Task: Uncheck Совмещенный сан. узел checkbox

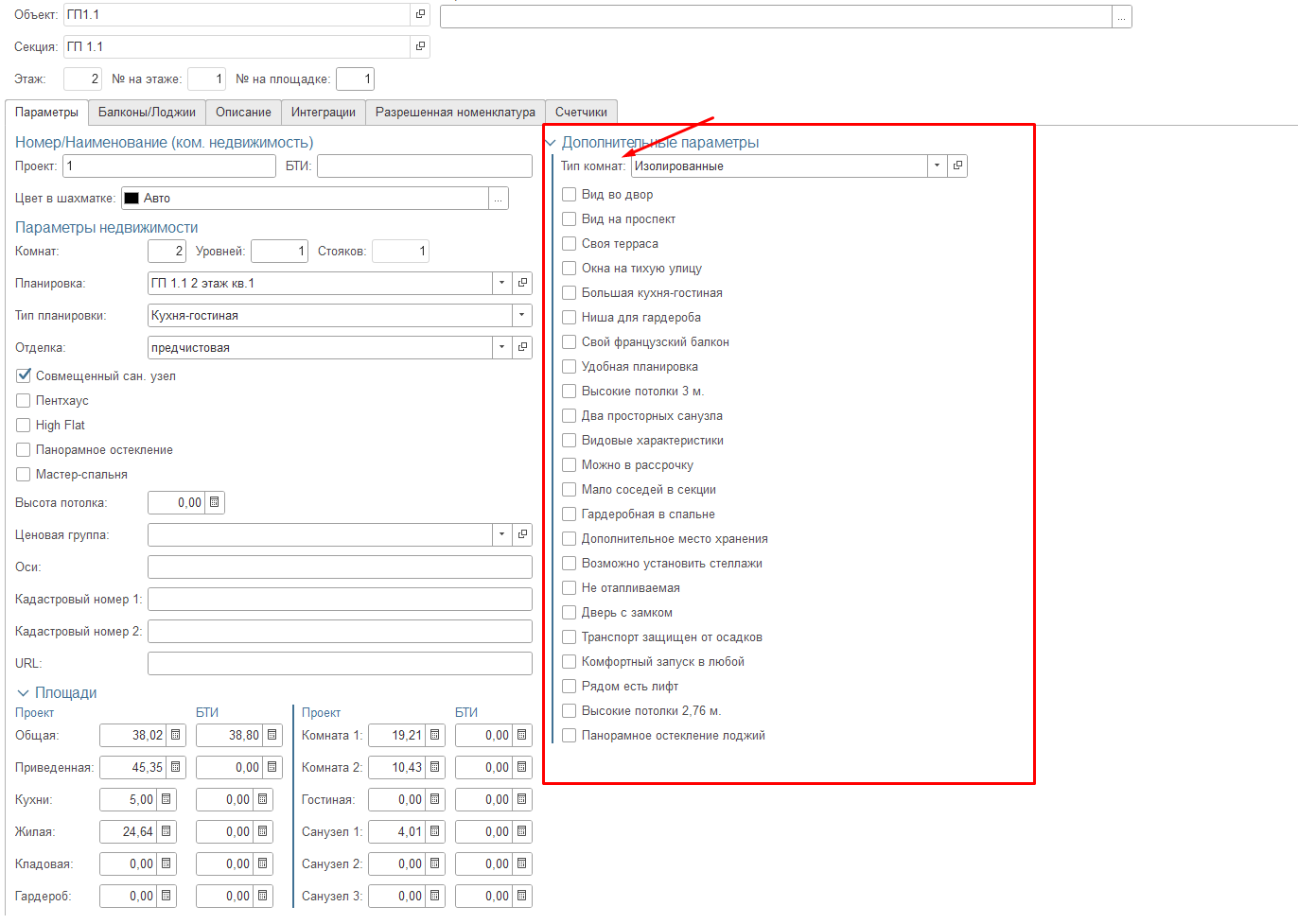Action: tap(24, 375)
